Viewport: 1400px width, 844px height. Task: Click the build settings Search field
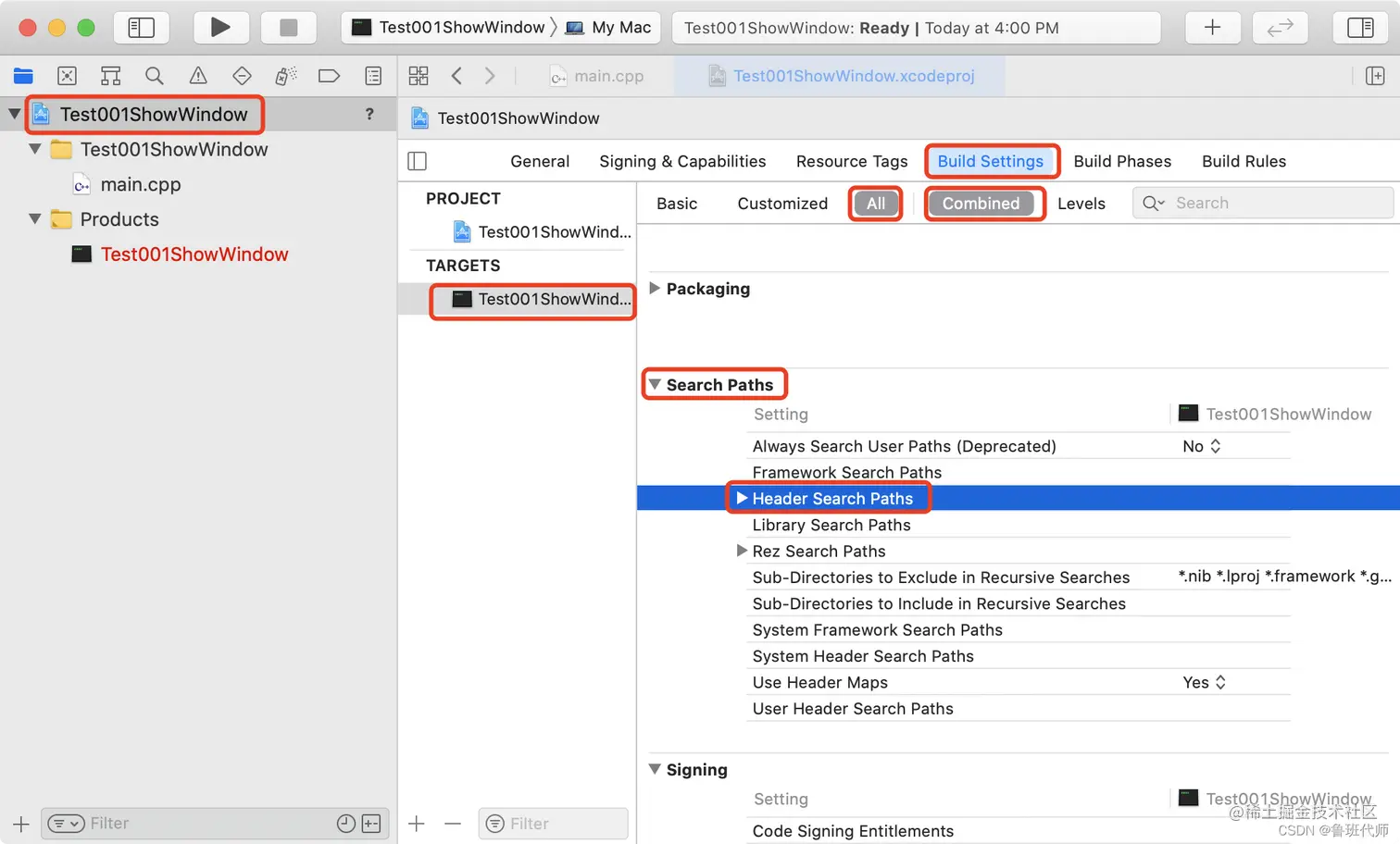pos(1263,203)
